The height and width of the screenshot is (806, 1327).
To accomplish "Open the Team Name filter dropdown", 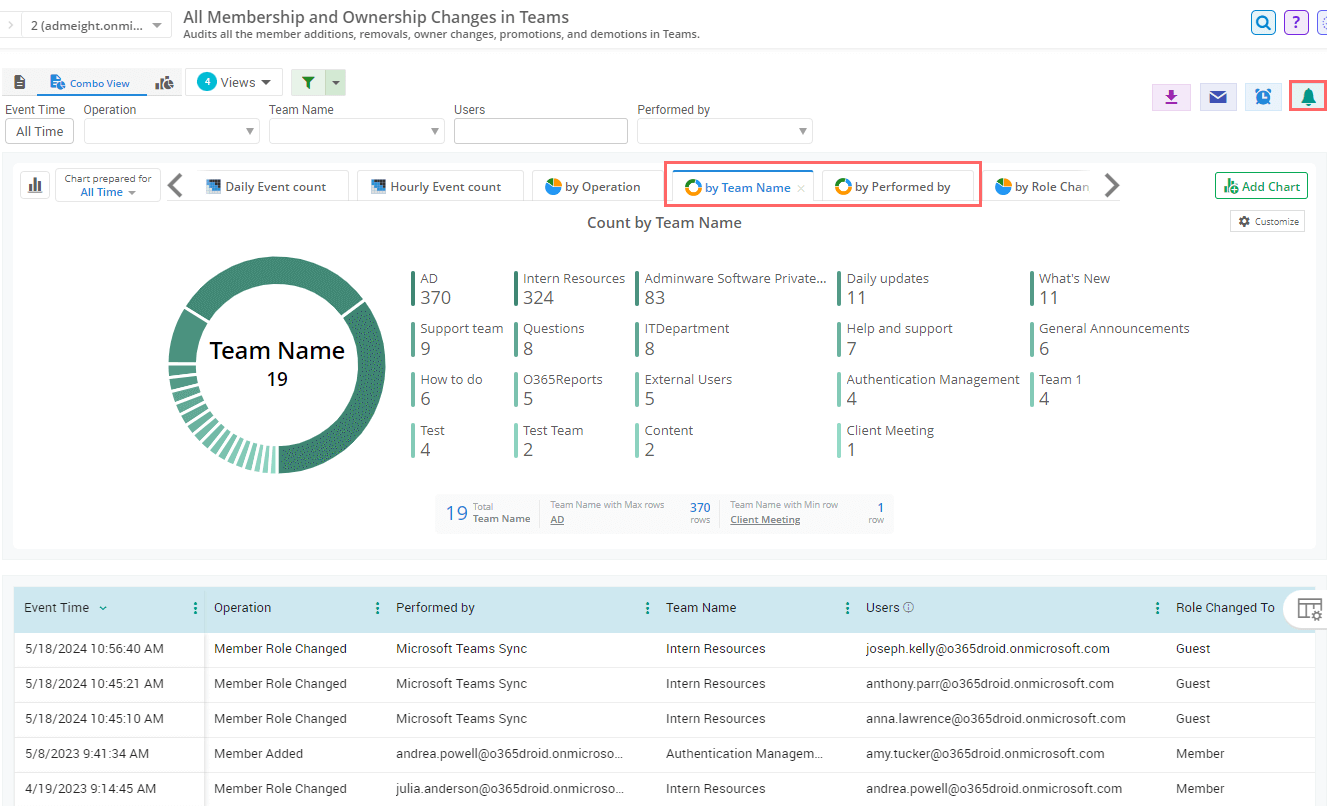I will point(356,131).
